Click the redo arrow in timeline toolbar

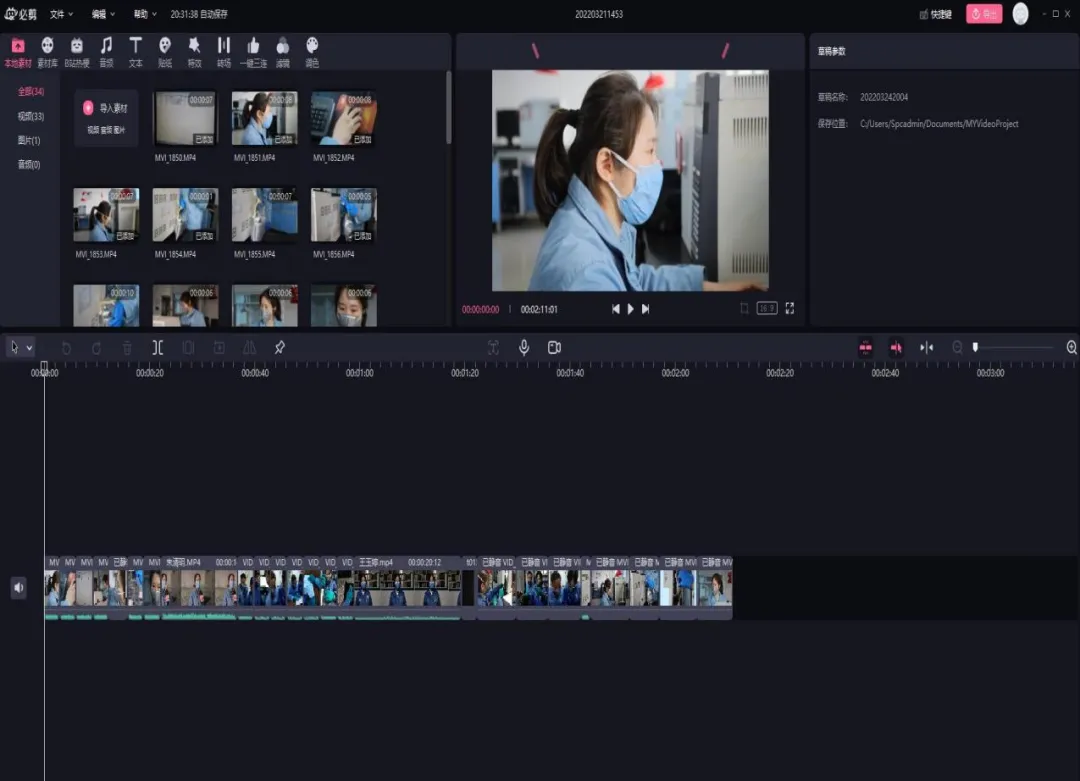[x=96, y=348]
